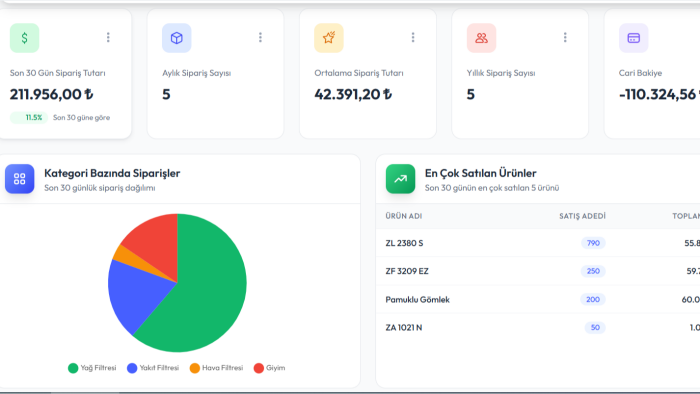This screenshot has width=700, height=394.
Task: Click the blue grid icon beside Kategori Bazında Siparişler
Action: 20,179
